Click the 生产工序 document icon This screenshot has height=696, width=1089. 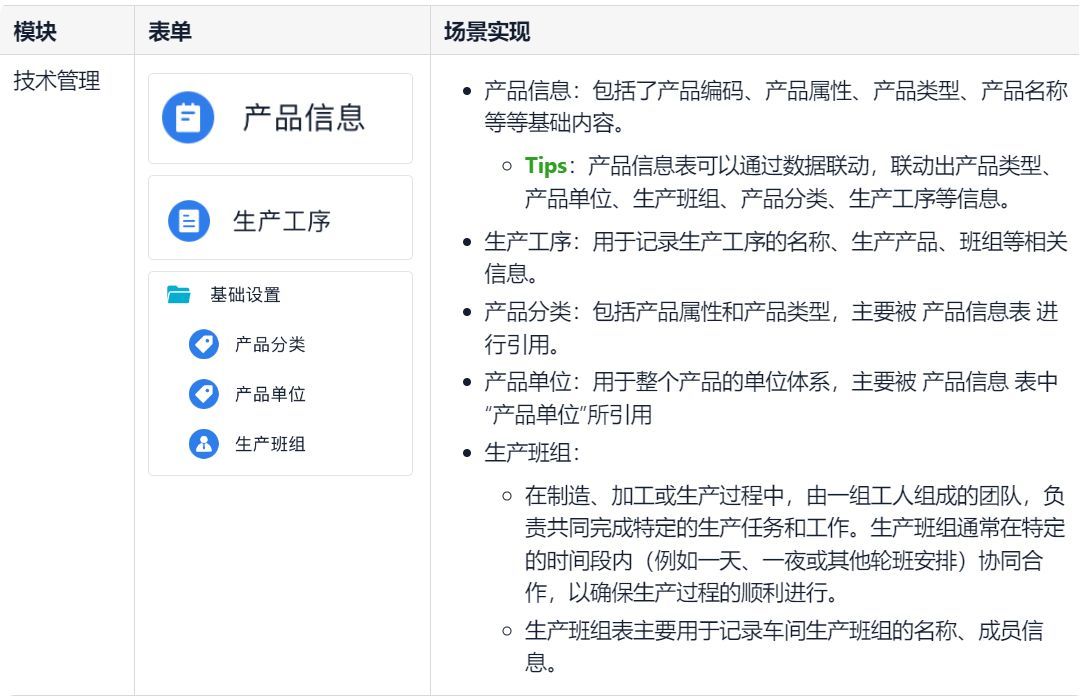(x=188, y=220)
